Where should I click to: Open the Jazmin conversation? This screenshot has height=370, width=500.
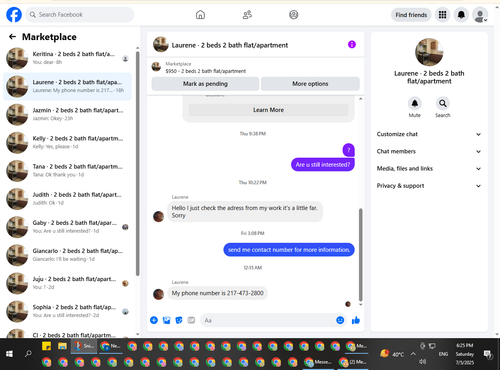point(68,114)
